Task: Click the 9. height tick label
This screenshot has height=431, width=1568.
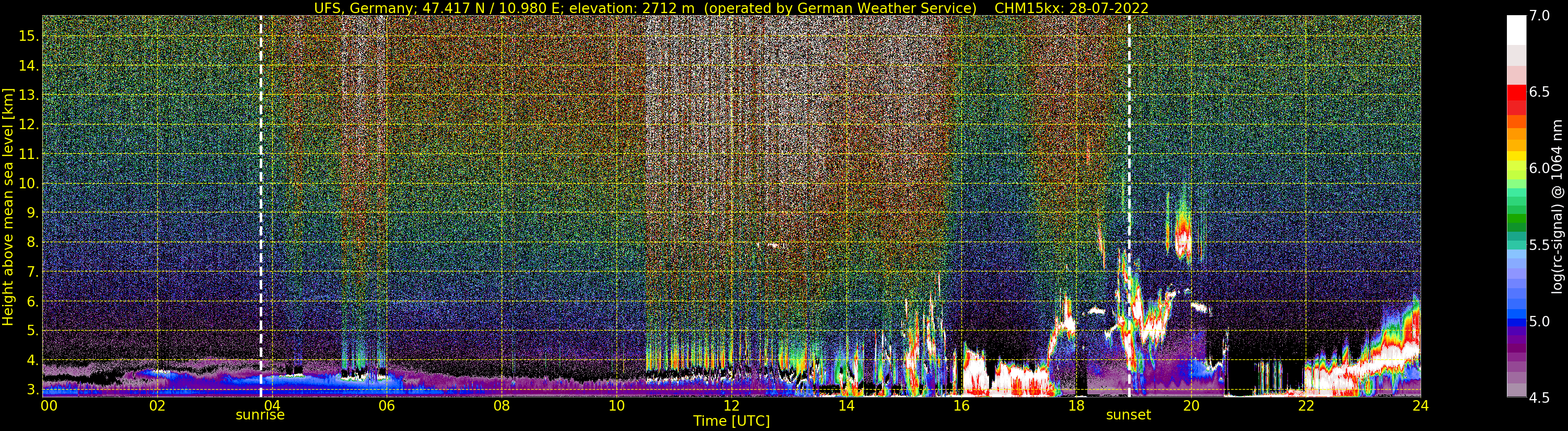Action: pyautogui.click(x=32, y=213)
